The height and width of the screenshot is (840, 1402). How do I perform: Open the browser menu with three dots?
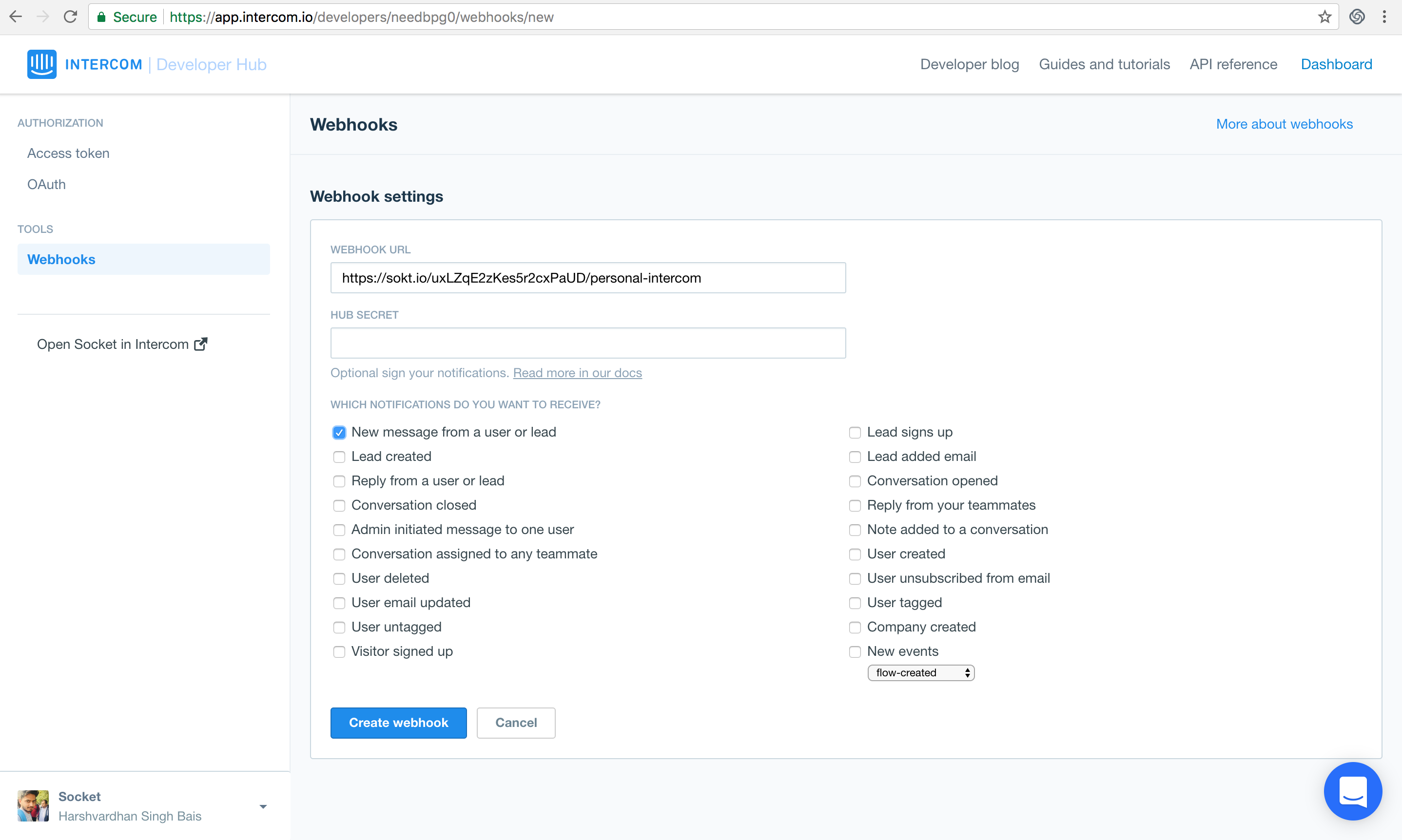[x=1384, y=17]
